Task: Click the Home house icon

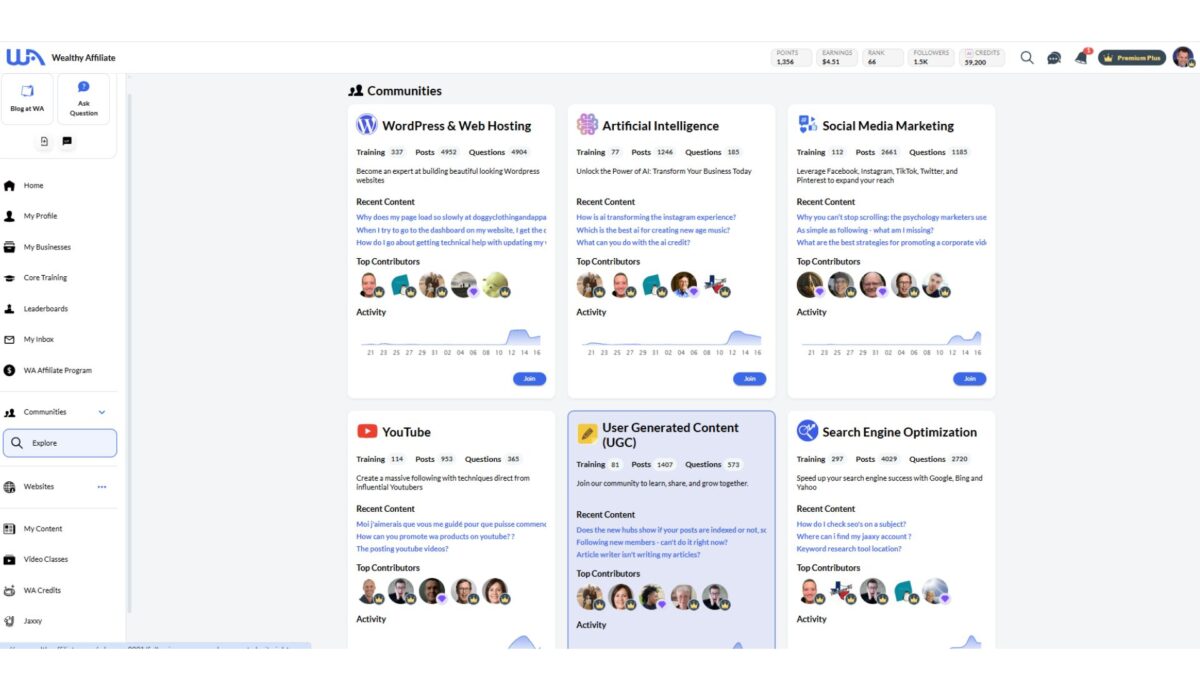Action: [x=10, y=185]
